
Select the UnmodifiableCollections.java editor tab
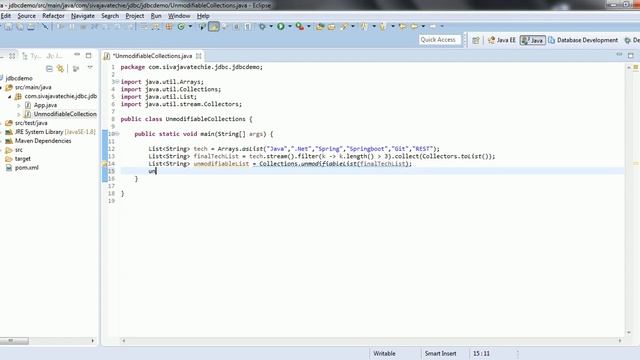click(x=152, y=56)
